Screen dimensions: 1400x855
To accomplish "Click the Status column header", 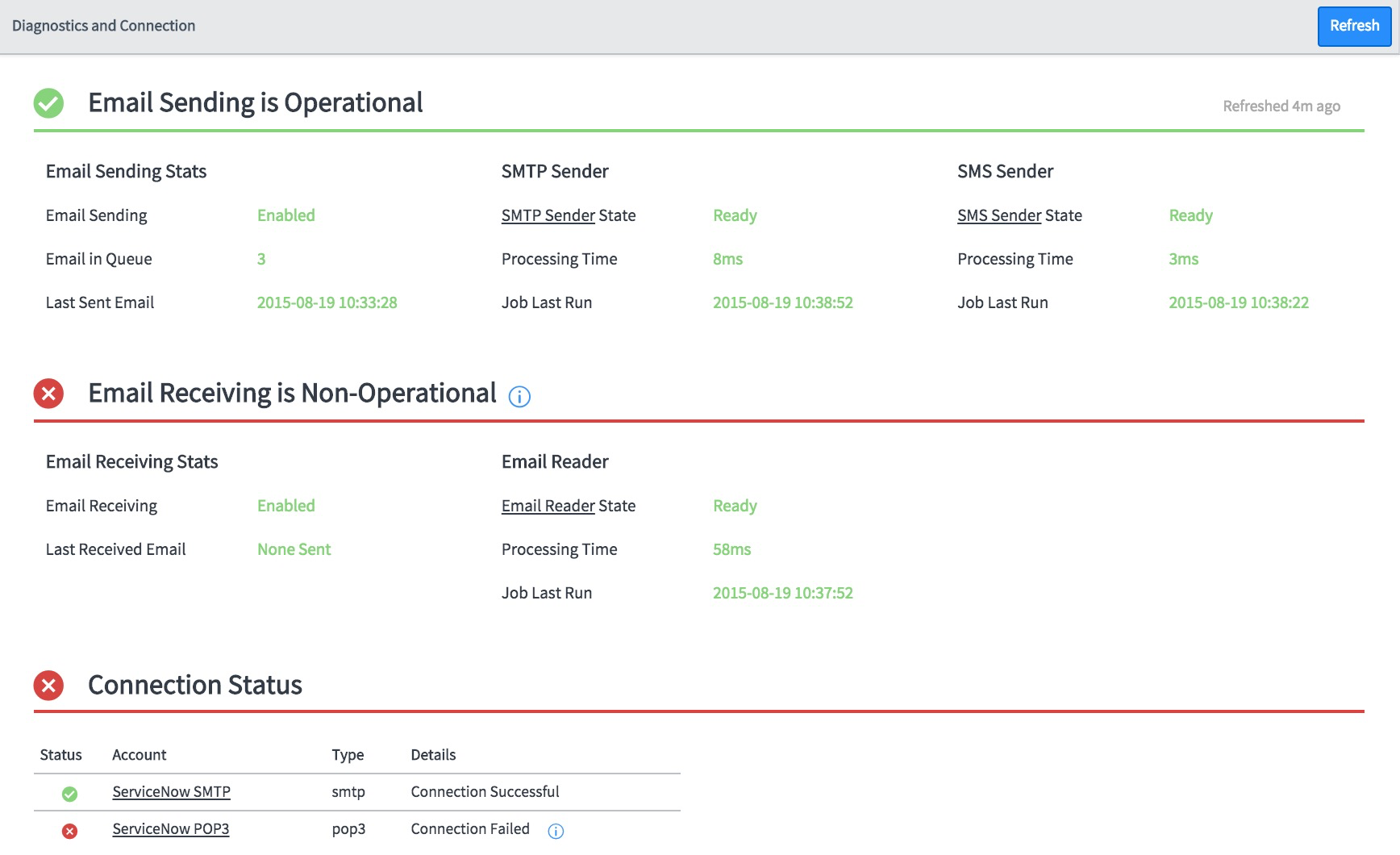I will [x=60, y=755].
